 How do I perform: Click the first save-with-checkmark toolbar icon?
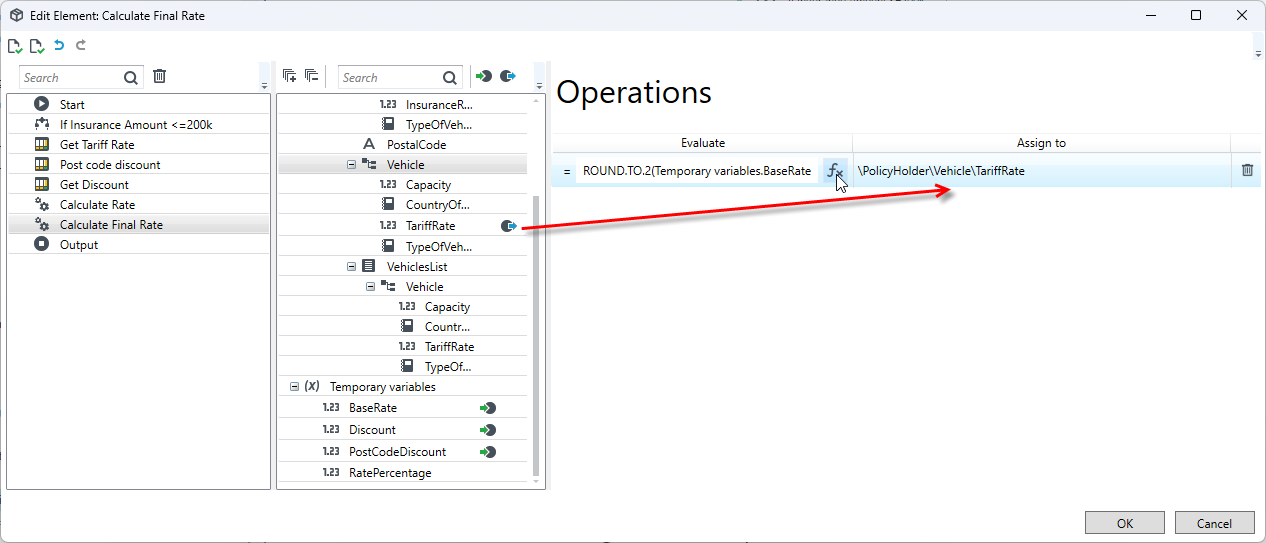(15, 46)
